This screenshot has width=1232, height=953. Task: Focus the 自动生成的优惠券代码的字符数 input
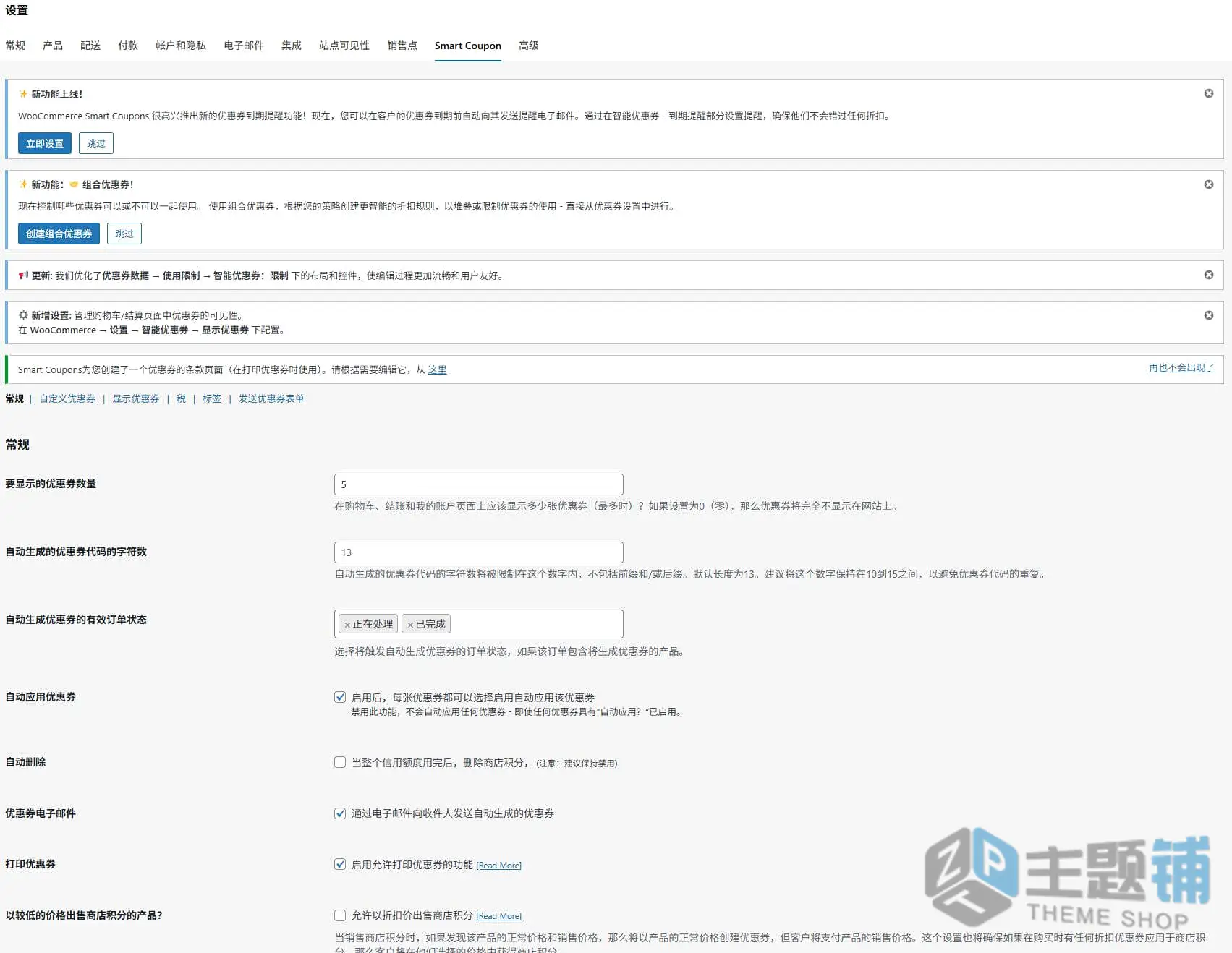pyautogui.click(x=478, y=552)
